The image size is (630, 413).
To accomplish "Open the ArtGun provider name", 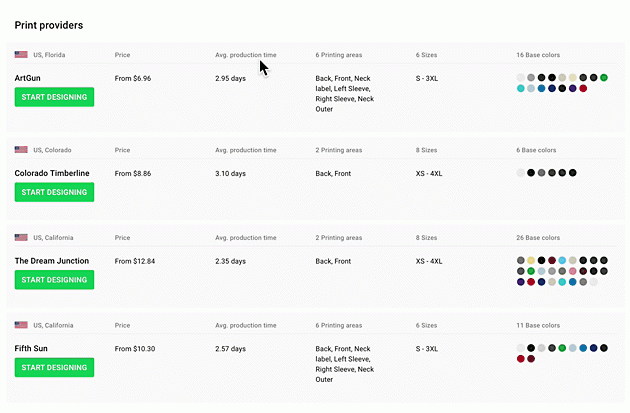I will coord(28,77).
